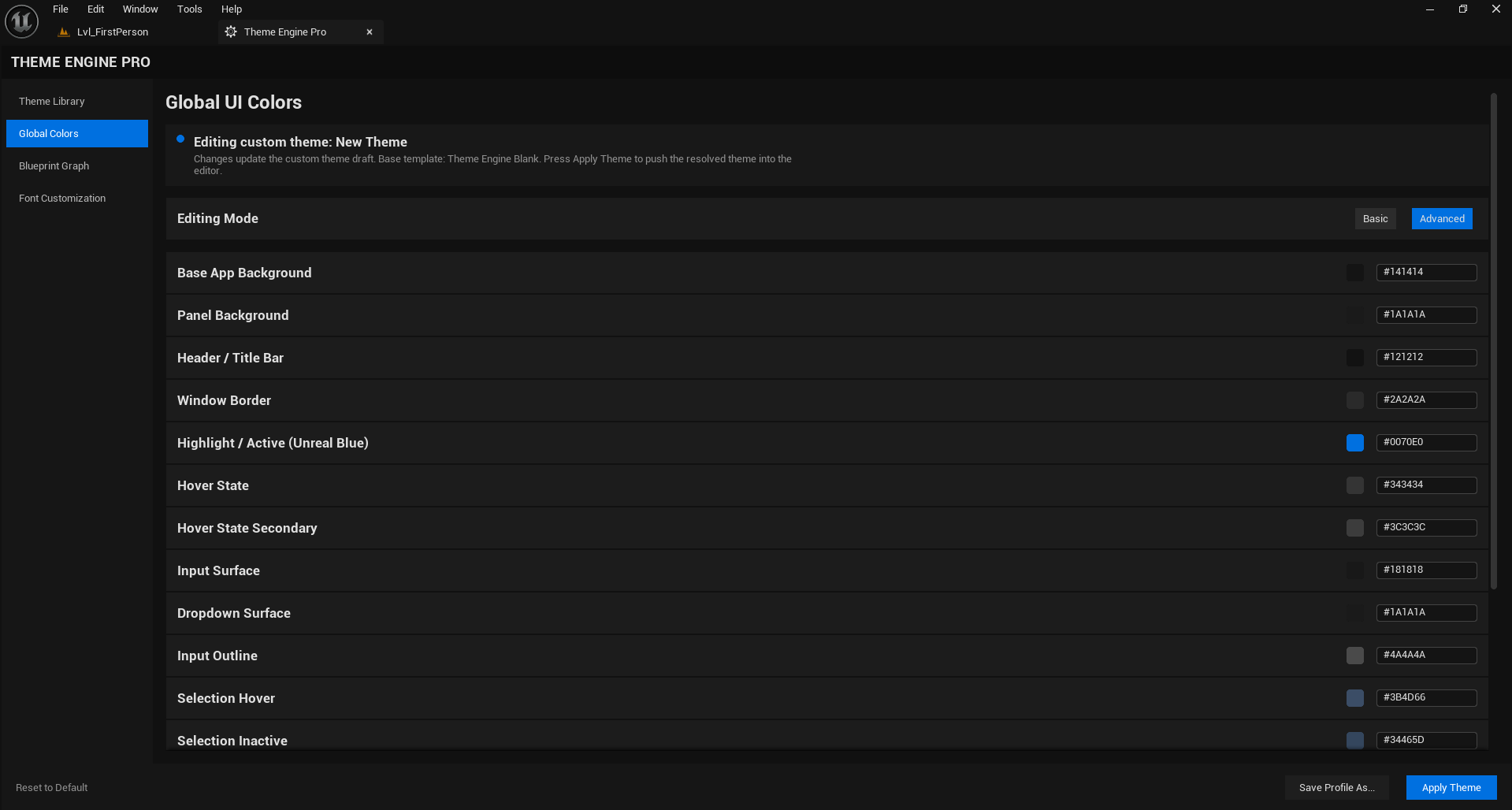Image resolution: width=1512 pixels, height=810 pixels.
Task: Edit Input Surface hex field #181818
Action: pyautogui.click(x=1426, y=570)
